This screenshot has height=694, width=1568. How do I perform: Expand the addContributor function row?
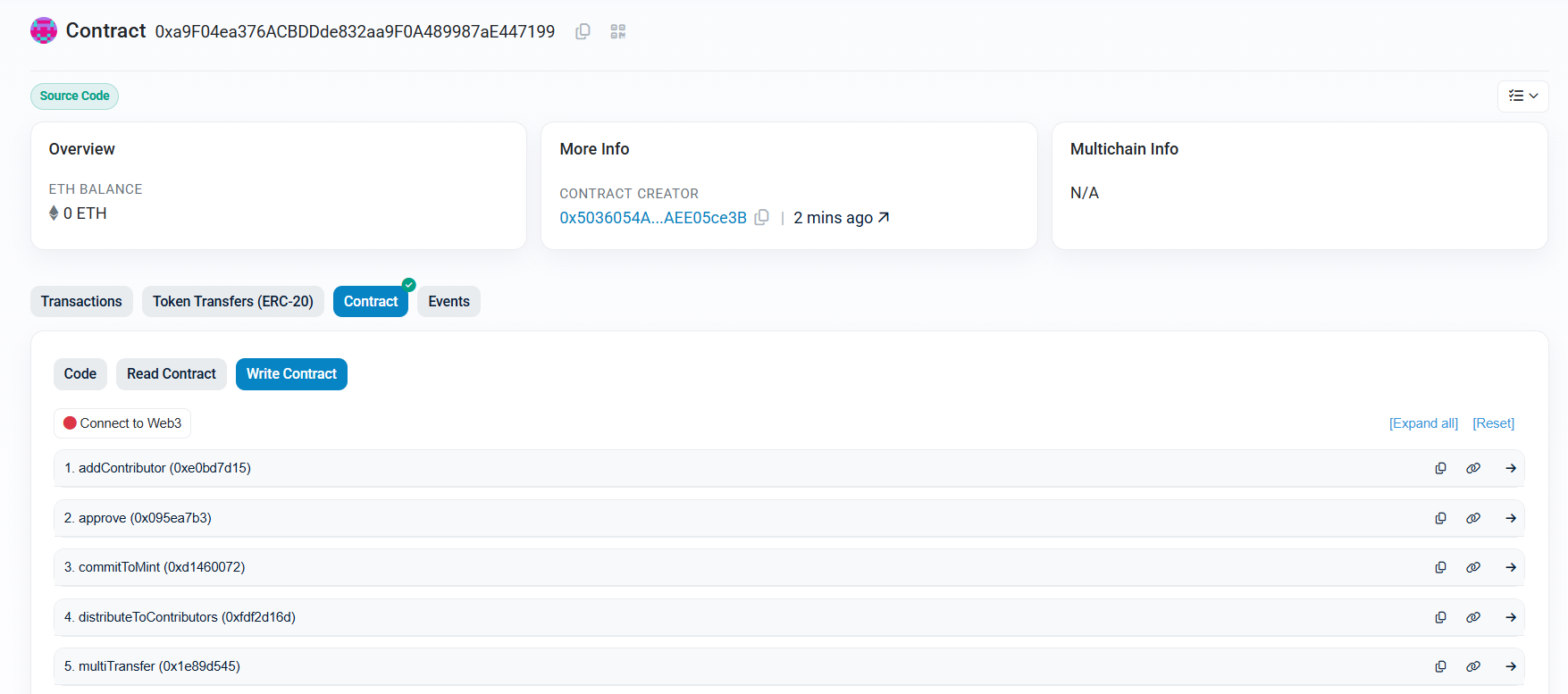point(1510,468)
